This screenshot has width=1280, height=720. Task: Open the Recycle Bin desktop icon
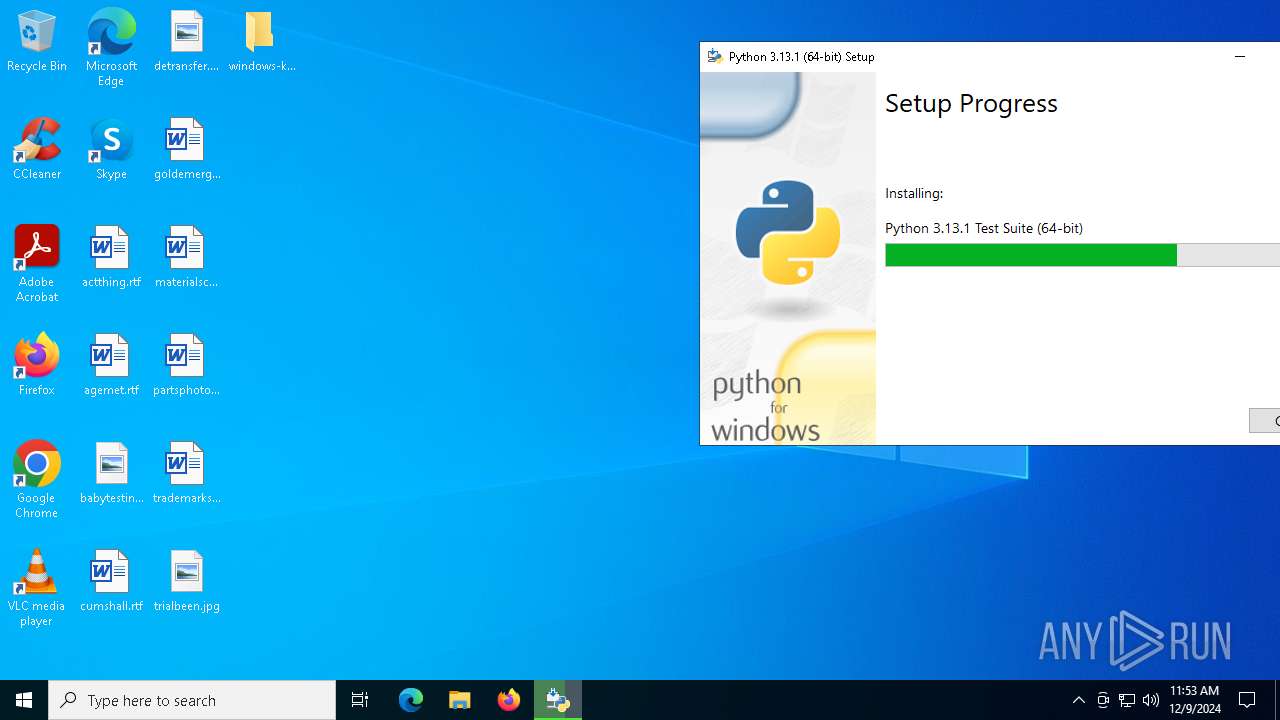(x=37, y=42)
